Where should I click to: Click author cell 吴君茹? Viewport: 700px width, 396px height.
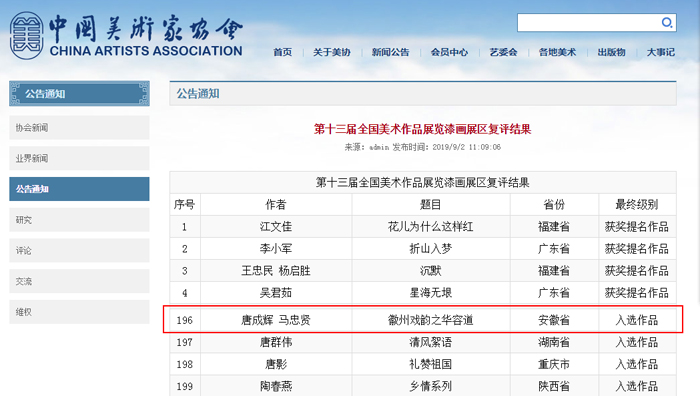click(x=276, y=293)
